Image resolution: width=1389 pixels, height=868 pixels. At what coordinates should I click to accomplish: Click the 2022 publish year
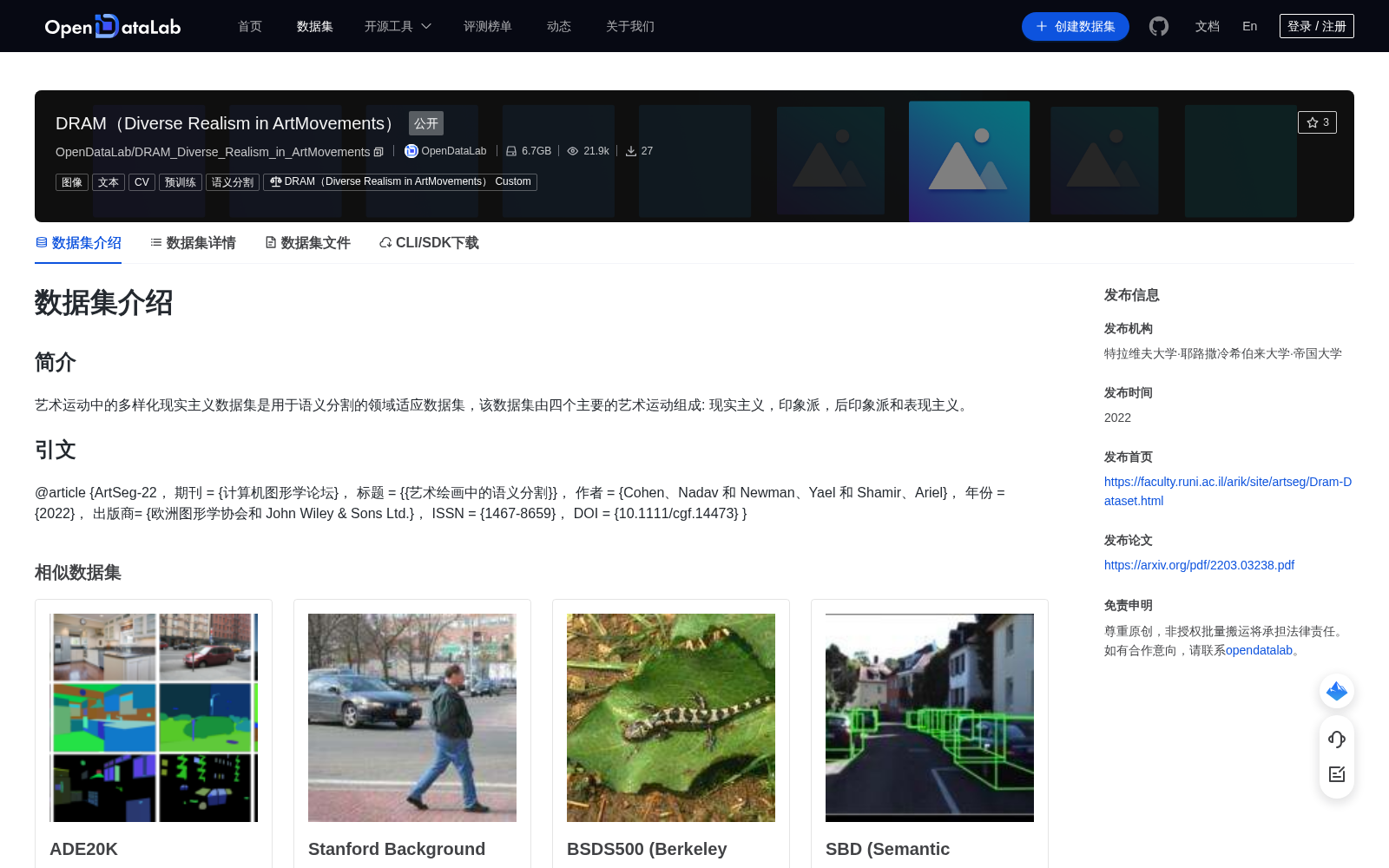pyautogui.click(x=1117, y=418)
